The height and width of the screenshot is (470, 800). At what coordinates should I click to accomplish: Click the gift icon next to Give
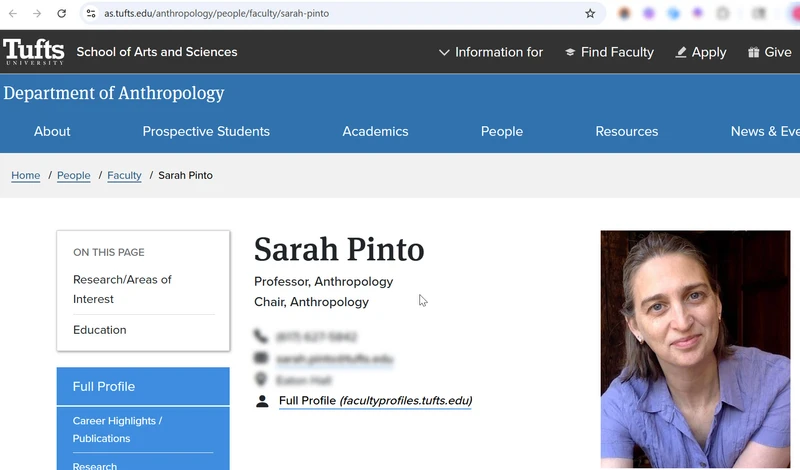(754, 52)
